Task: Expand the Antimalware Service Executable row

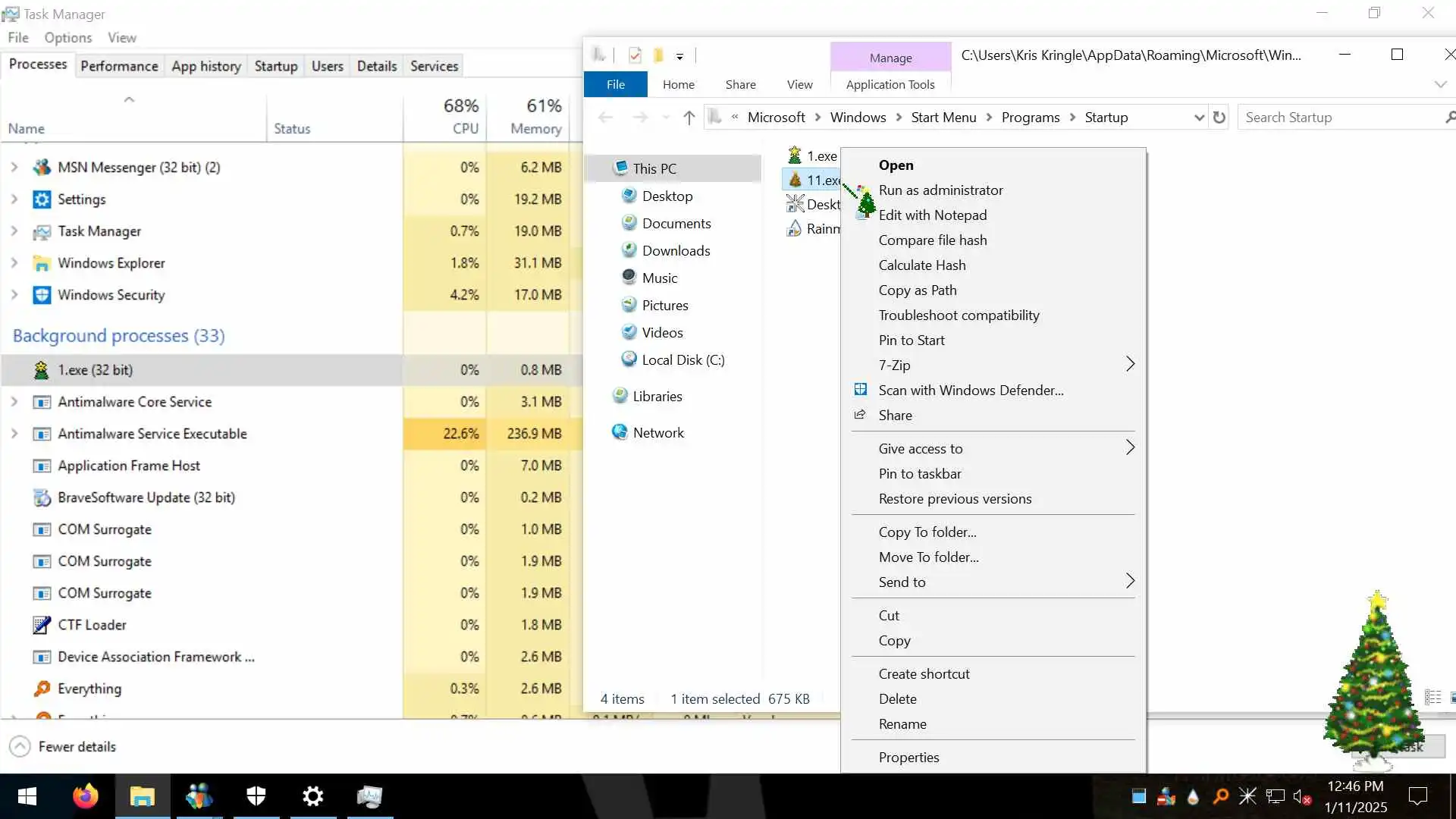Action: tap(14, 434)
